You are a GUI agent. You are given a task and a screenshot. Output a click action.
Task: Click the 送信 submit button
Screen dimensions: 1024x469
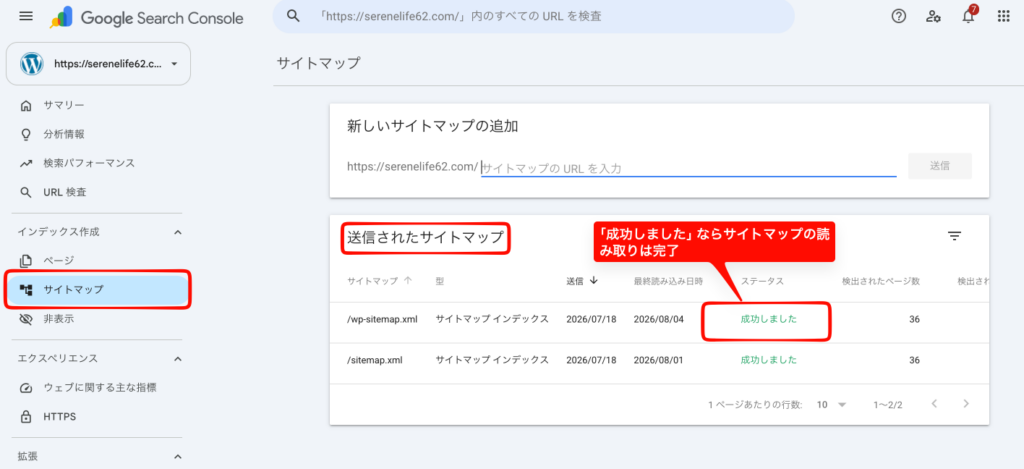click(x=939, y=166)
